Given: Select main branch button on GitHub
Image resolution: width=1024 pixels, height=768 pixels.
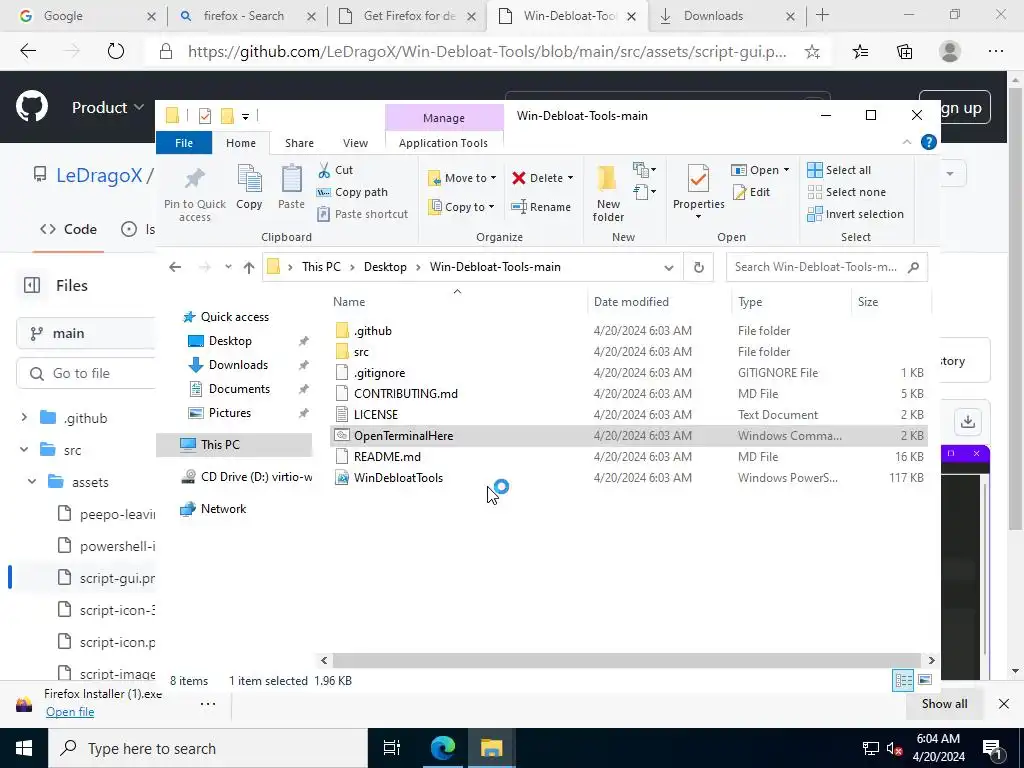Looking at the screenshot, I should click(86, 334).
